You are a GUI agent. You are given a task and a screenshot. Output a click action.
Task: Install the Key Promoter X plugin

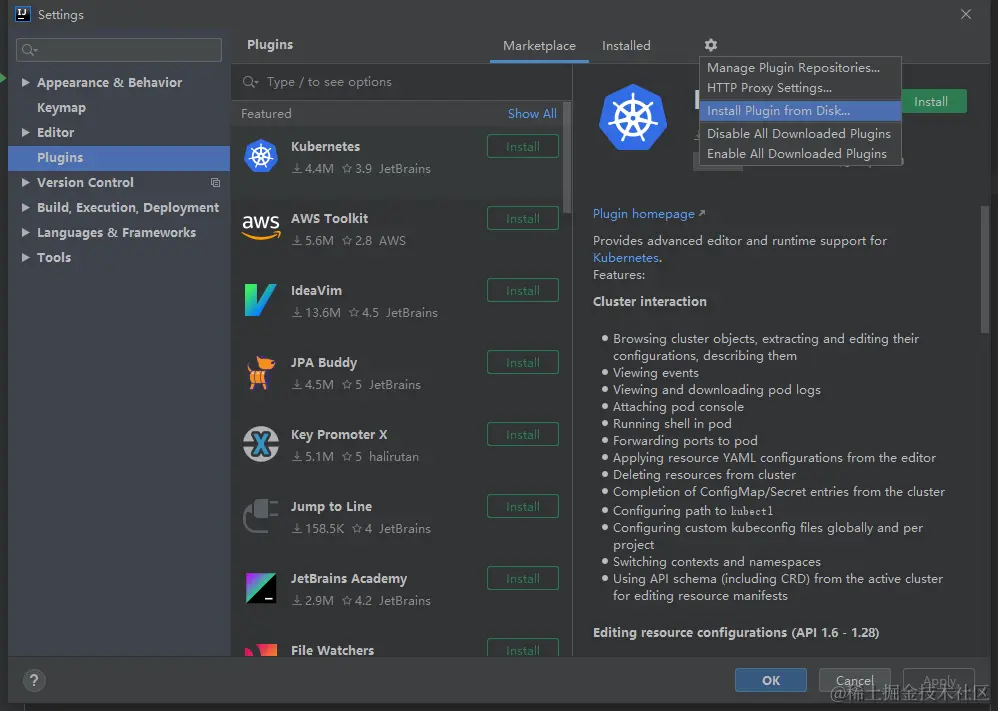pos(523,434)
